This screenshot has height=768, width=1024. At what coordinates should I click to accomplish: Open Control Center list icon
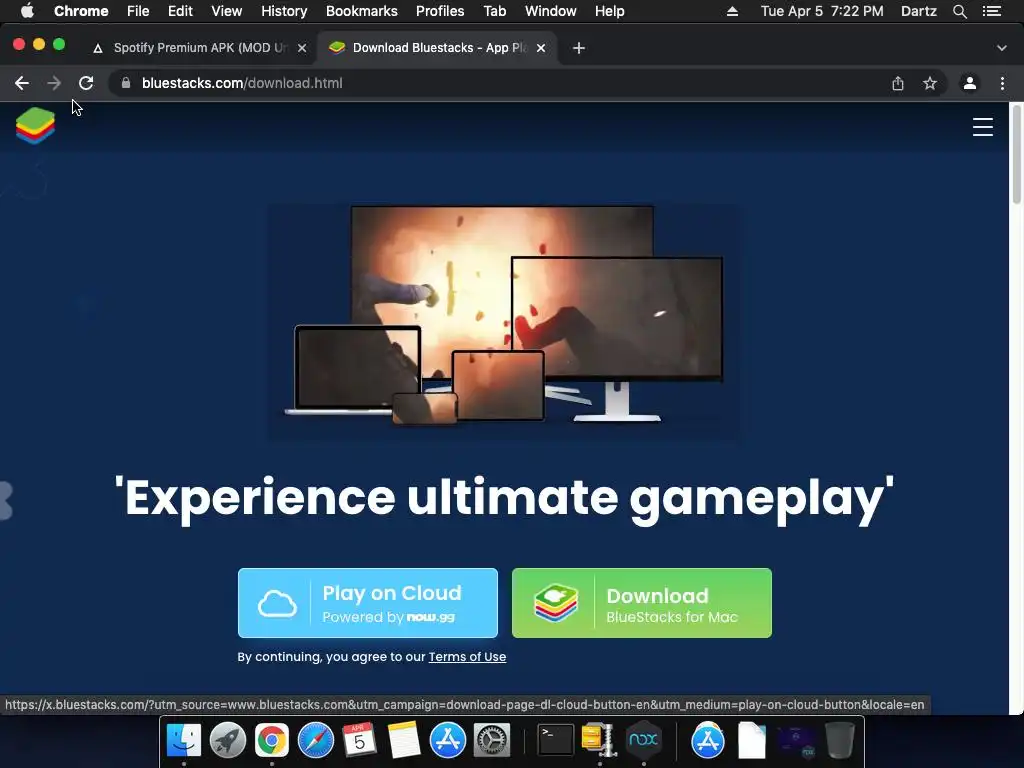pyautogui.click(x=992, y=11)
